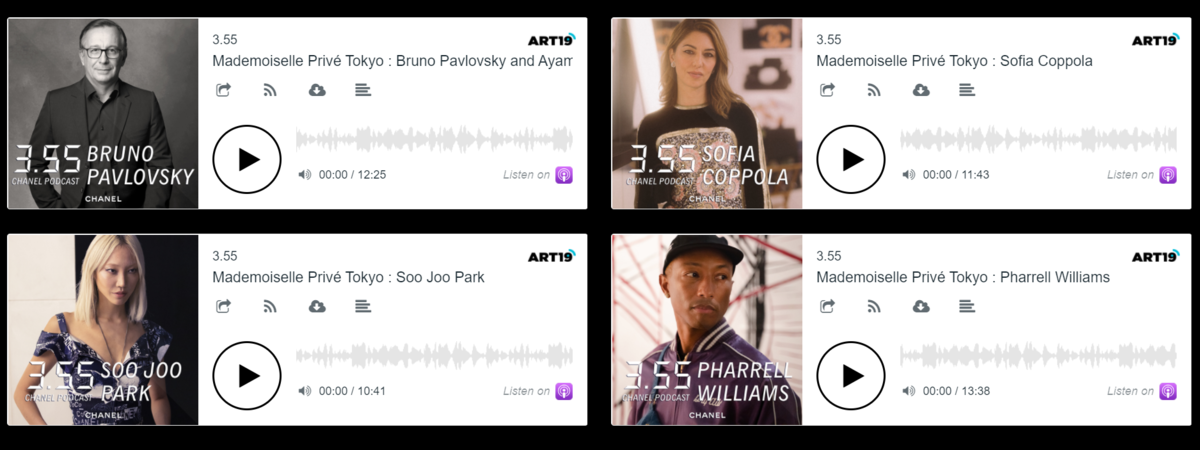Play the Sofia Coppola episode

tap(851, 159)
